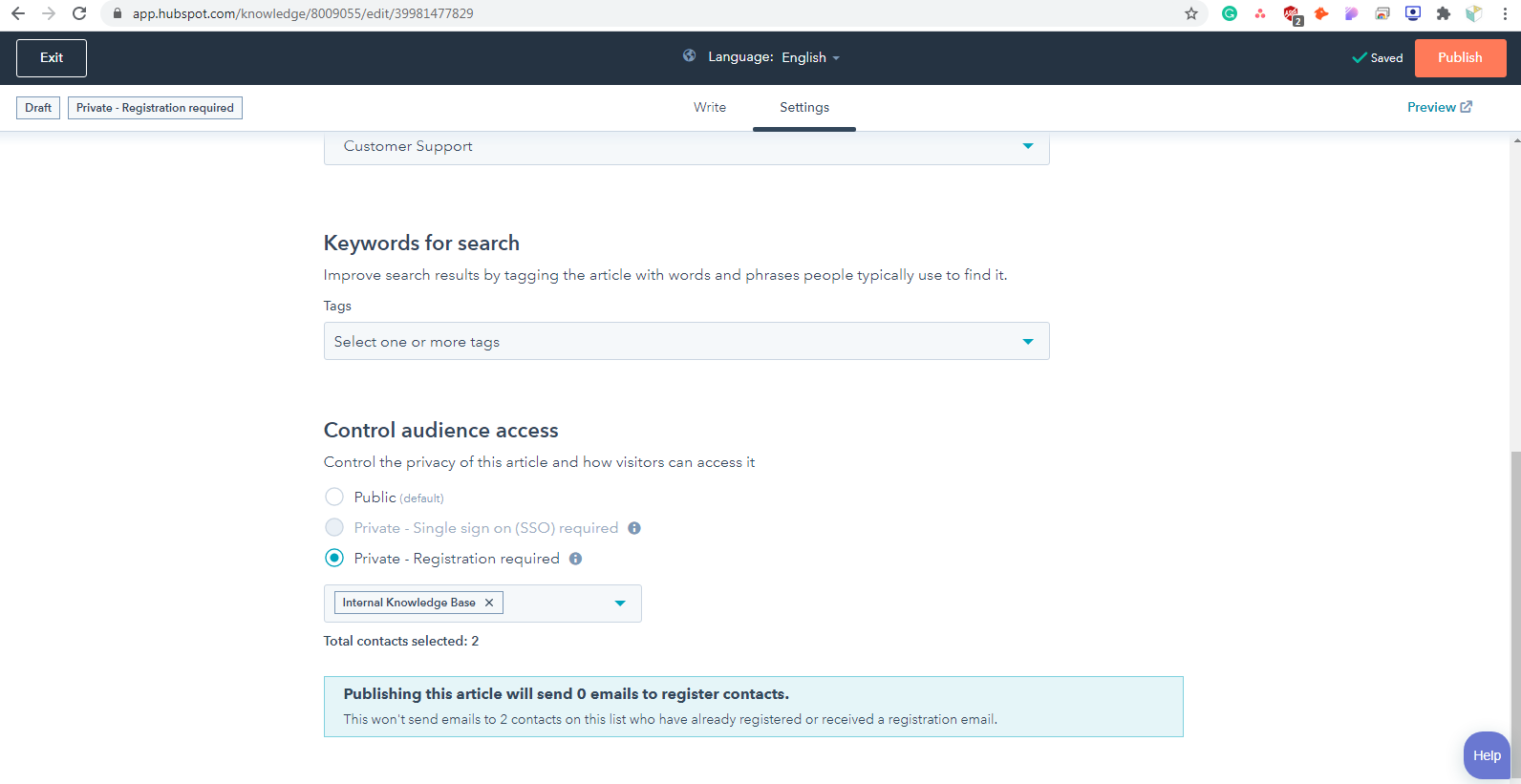1521x784 pixels.
Task: Click the Keywords for search heading
Action: 421,243
